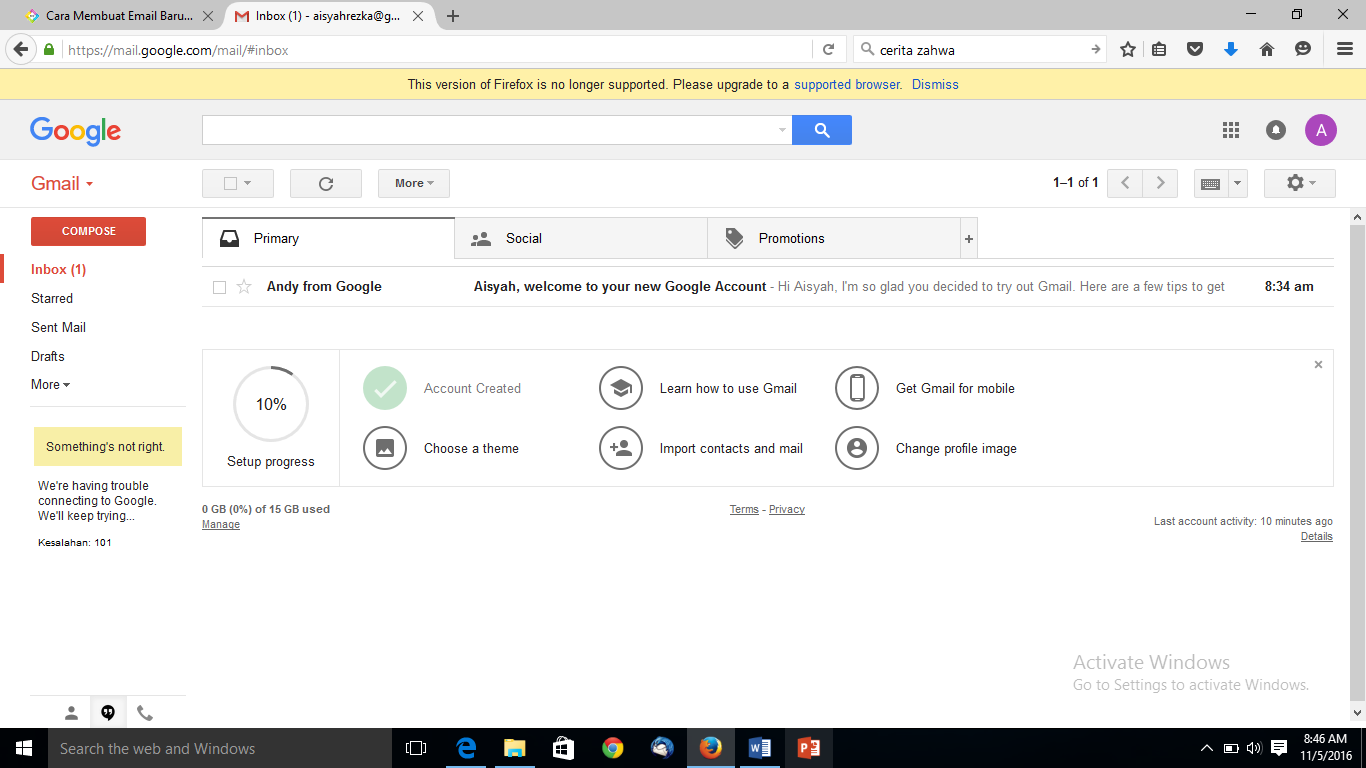Open input tools keyboard icon
1366x768 pixels.
[x=1210, y=184]
